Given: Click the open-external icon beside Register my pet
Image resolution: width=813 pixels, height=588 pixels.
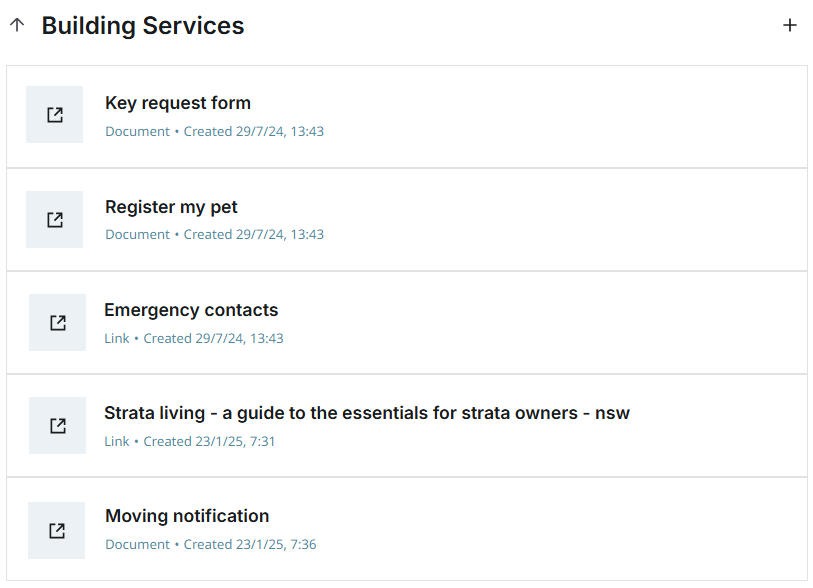Looking at the screenshot, I should point(55,219).
